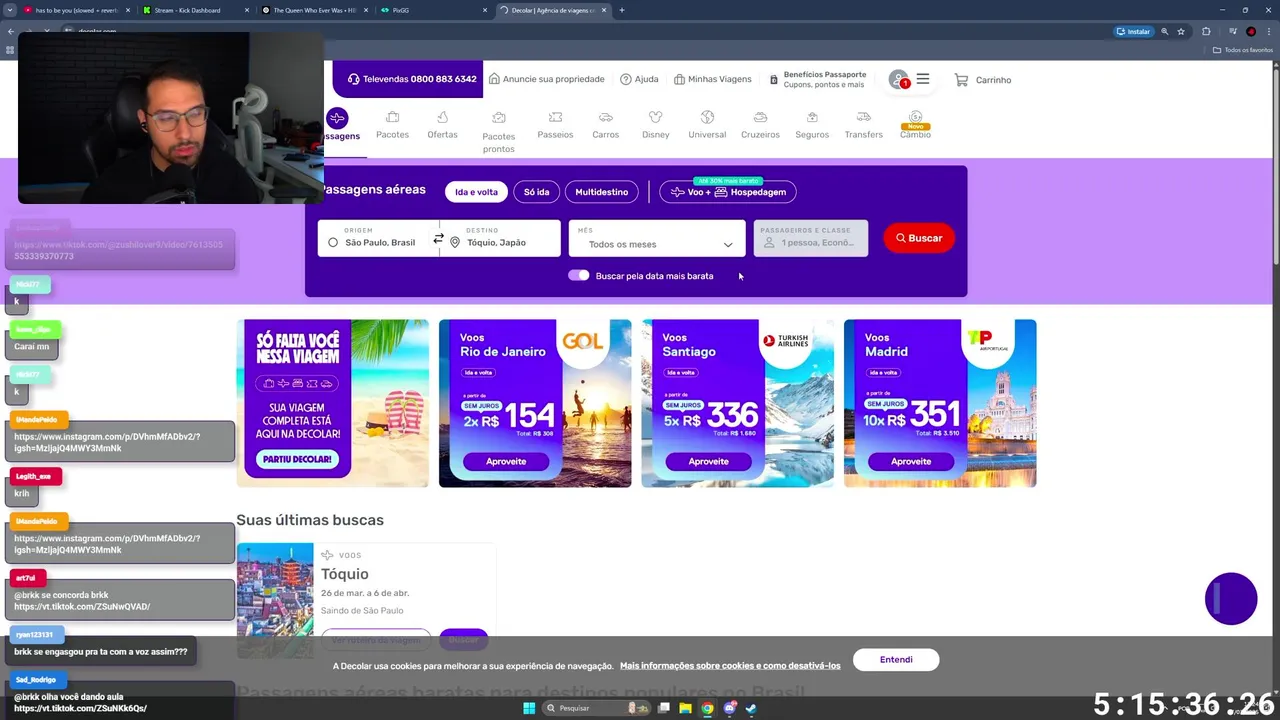Open the Ajuda help link
This screenshot has height=720, width=1280.
click(639, 79)
